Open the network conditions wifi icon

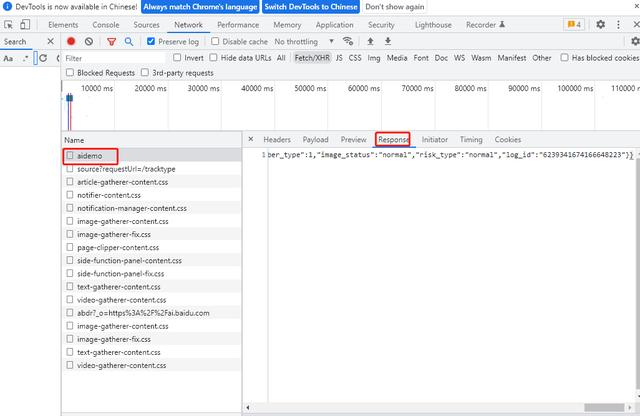(x=348, y=42)
